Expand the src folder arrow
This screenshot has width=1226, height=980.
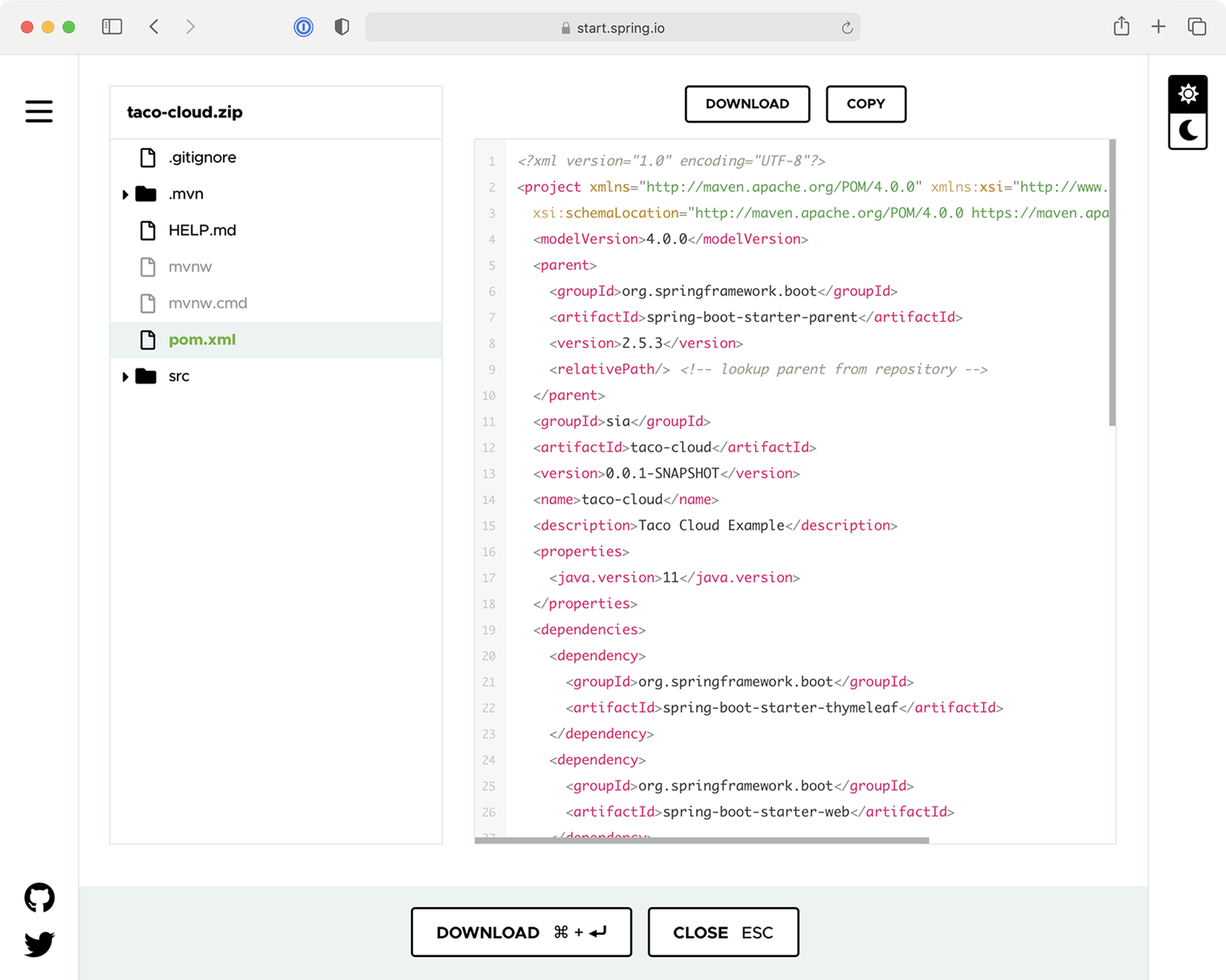coord(125,376)
